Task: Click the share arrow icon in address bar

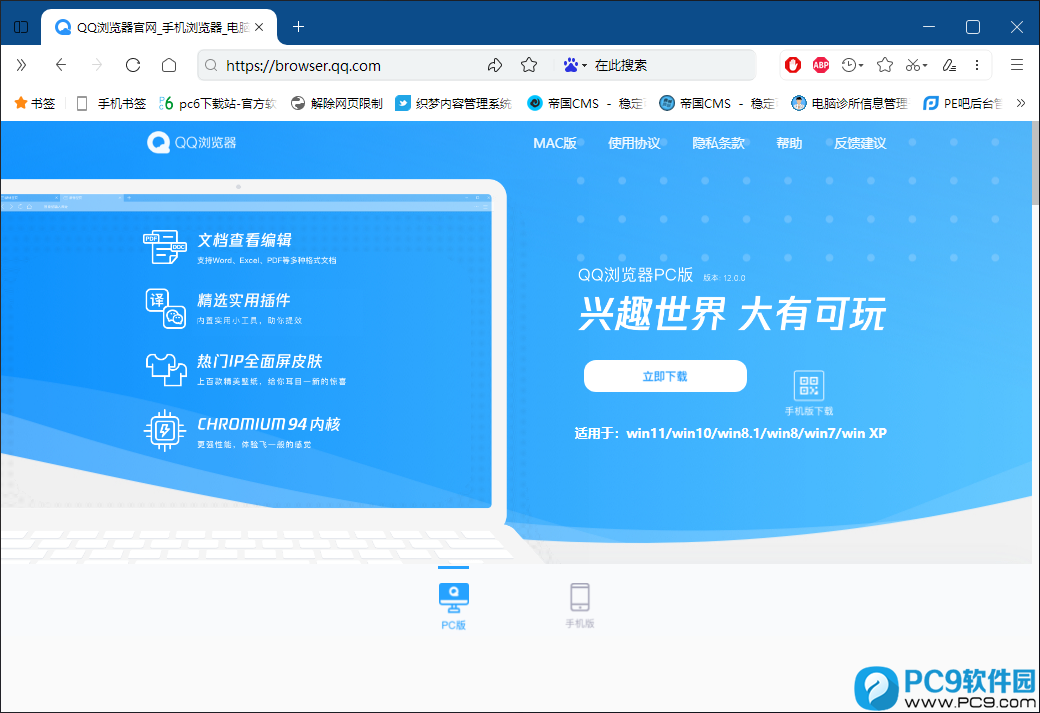Action: tap(495, 65)
